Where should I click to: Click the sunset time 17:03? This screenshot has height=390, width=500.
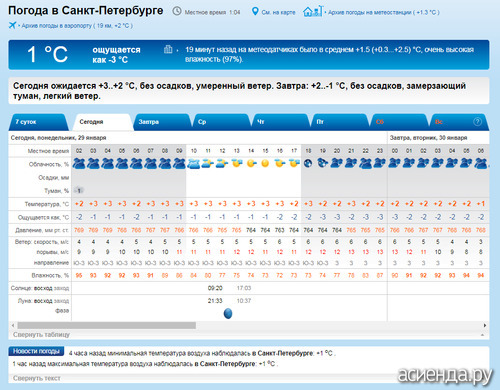click(244, 288)
